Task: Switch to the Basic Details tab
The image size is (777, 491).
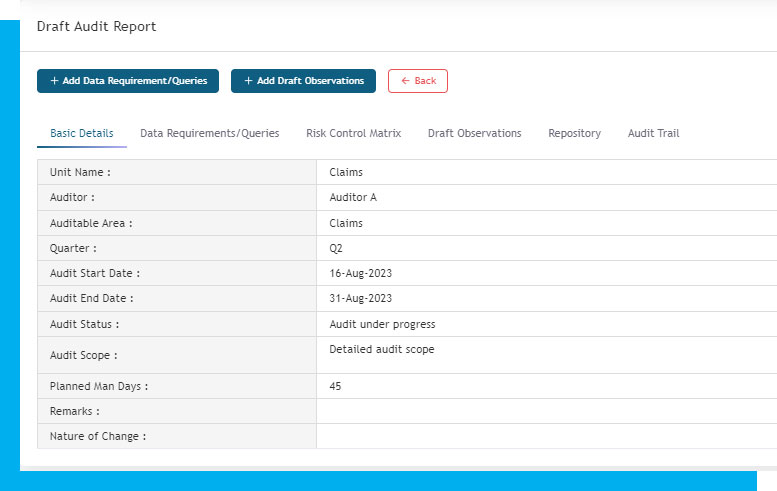Action: (x=82, y=133)
